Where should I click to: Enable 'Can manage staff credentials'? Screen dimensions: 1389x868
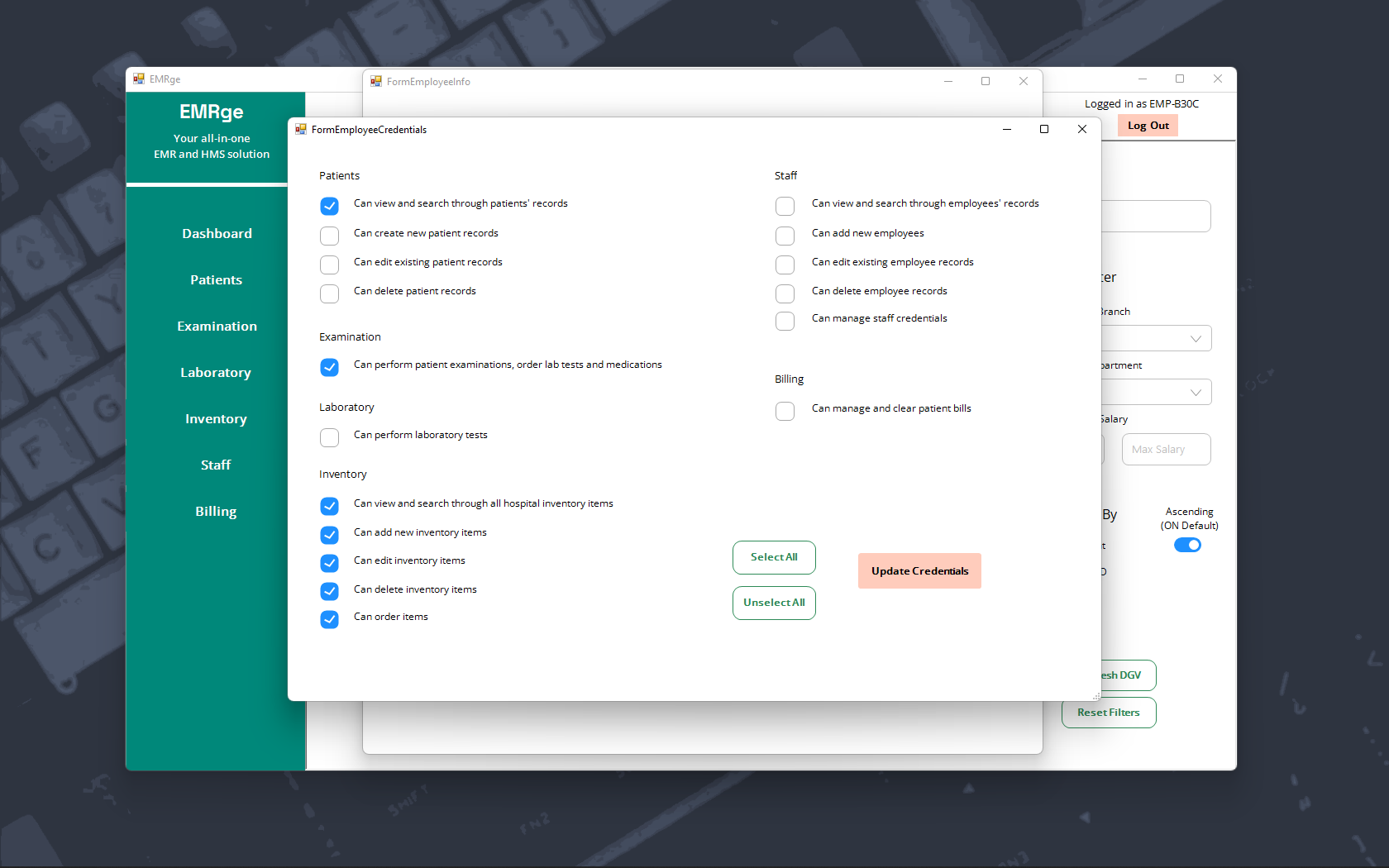click(x=785, y=321)
